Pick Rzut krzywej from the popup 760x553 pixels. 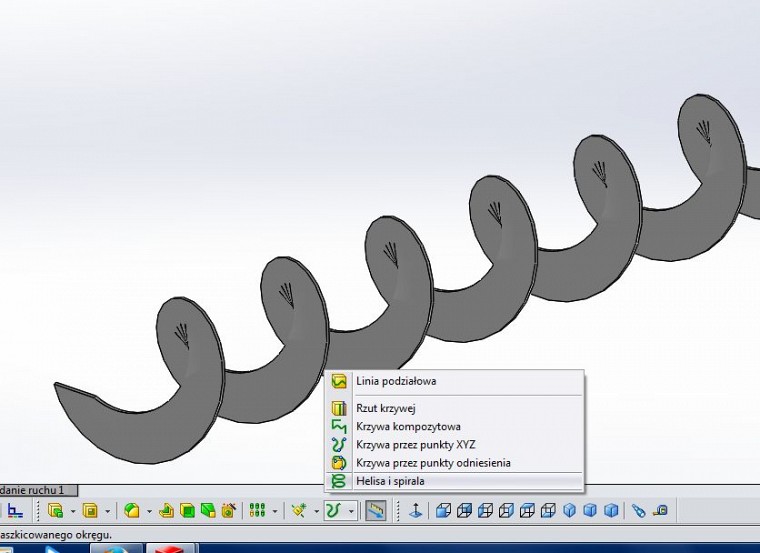pos(455,408)
